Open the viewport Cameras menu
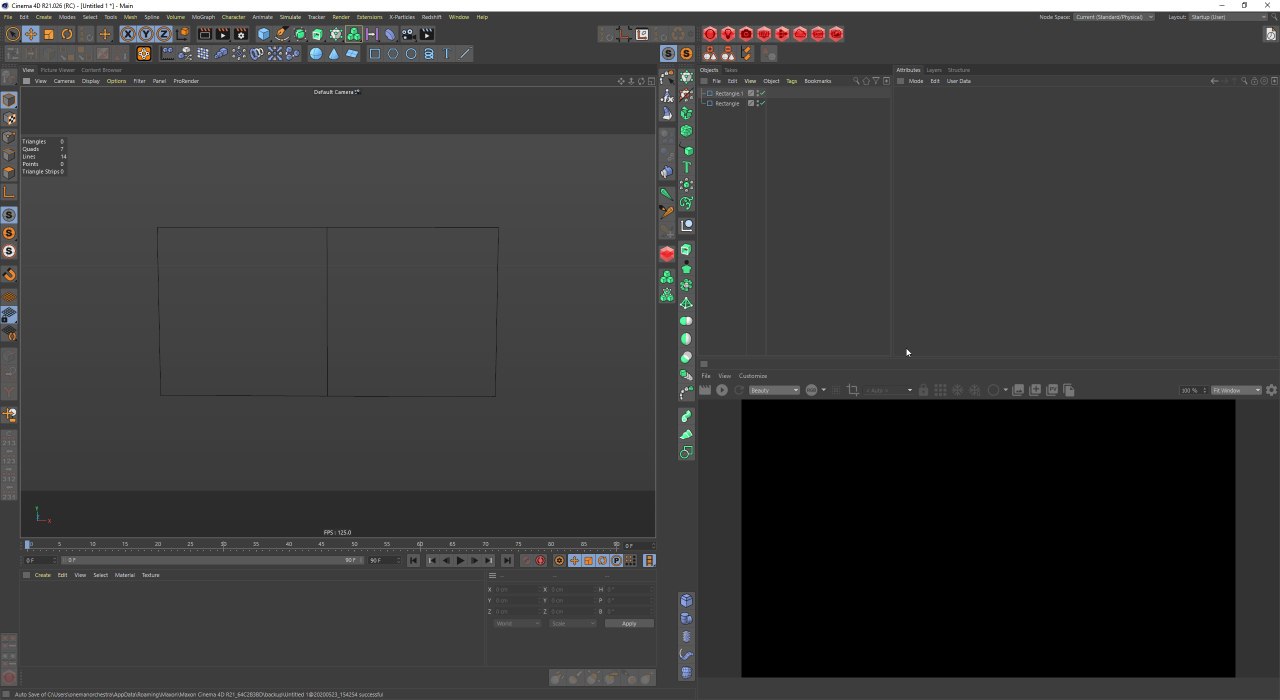The height and width of the screenshot is (700, 1280). 64,81
